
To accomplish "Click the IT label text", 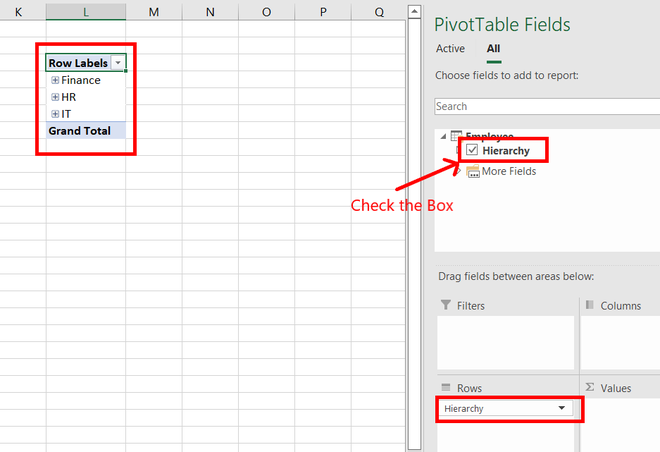I will (x=66, y=114).
